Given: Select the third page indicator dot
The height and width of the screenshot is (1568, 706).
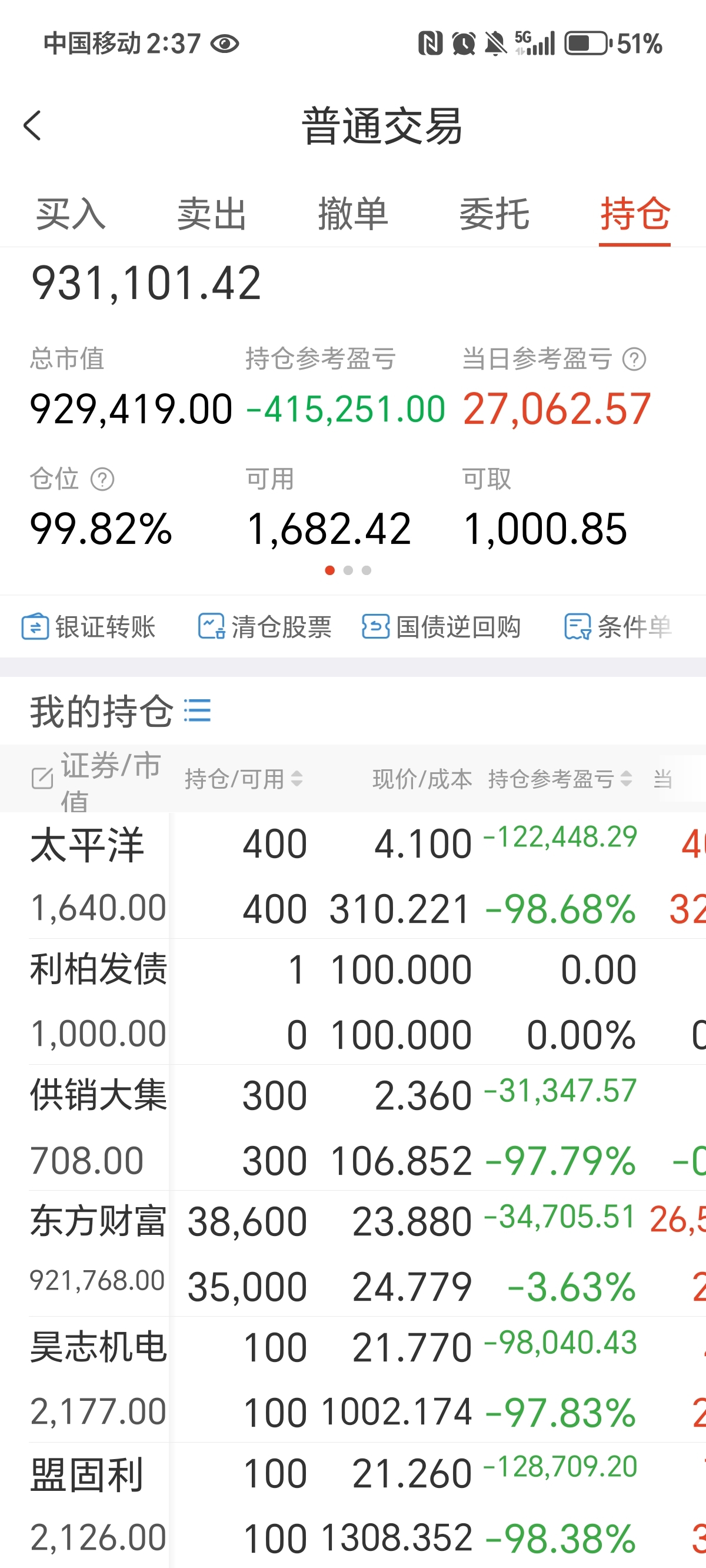Looking at the screenshot, I should pyautogui.click(x=367, y=570).
